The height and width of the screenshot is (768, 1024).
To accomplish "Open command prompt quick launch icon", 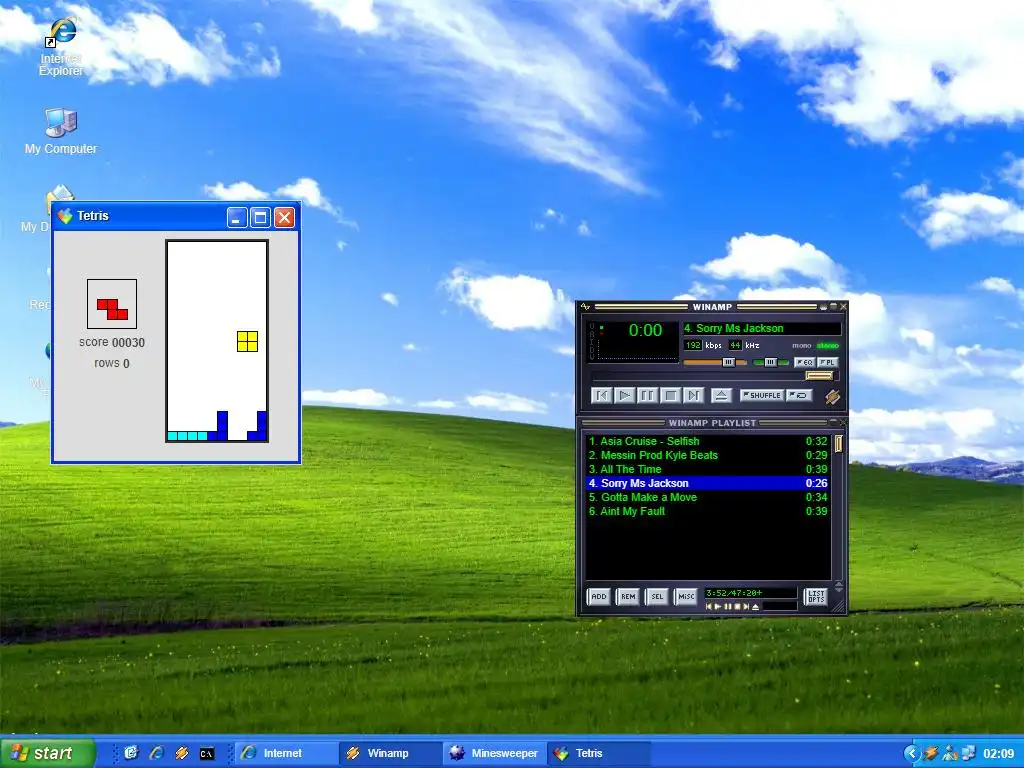I will coord(206,754).
